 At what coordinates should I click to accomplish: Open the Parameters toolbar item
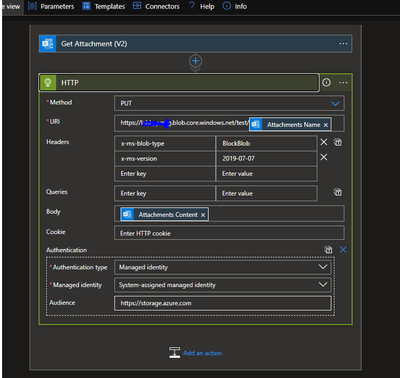[x=51, y=6]
